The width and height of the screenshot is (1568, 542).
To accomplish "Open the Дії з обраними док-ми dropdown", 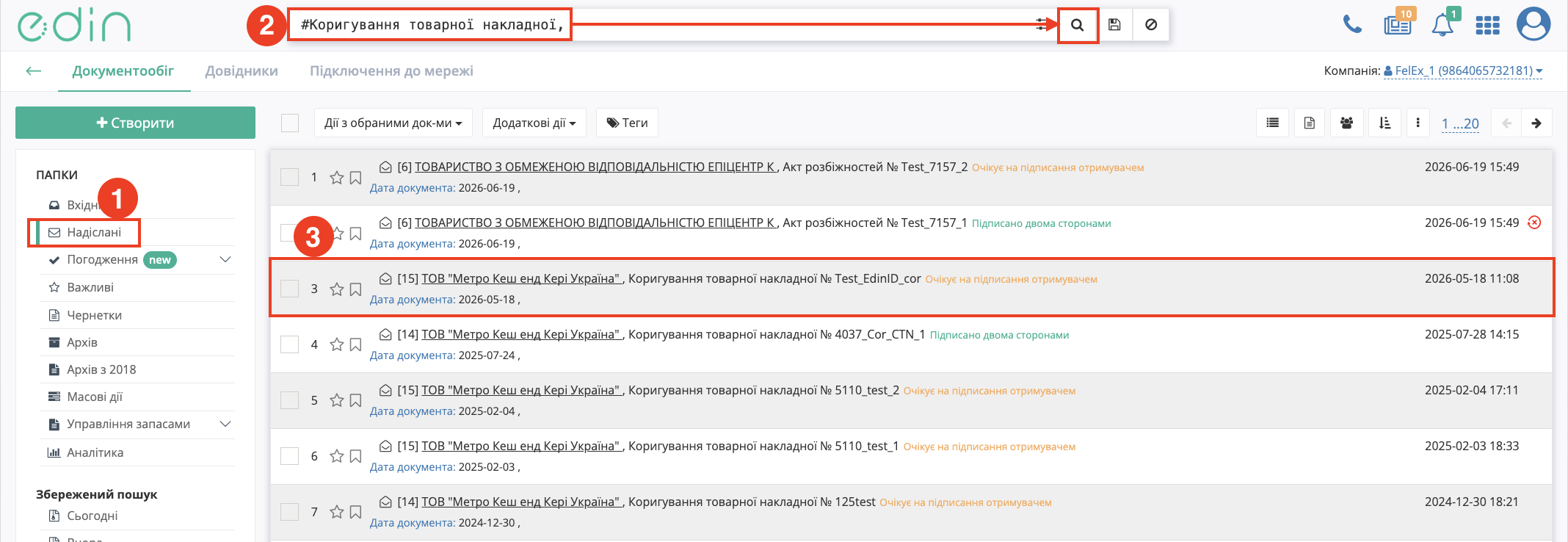I will click(393, 123).
